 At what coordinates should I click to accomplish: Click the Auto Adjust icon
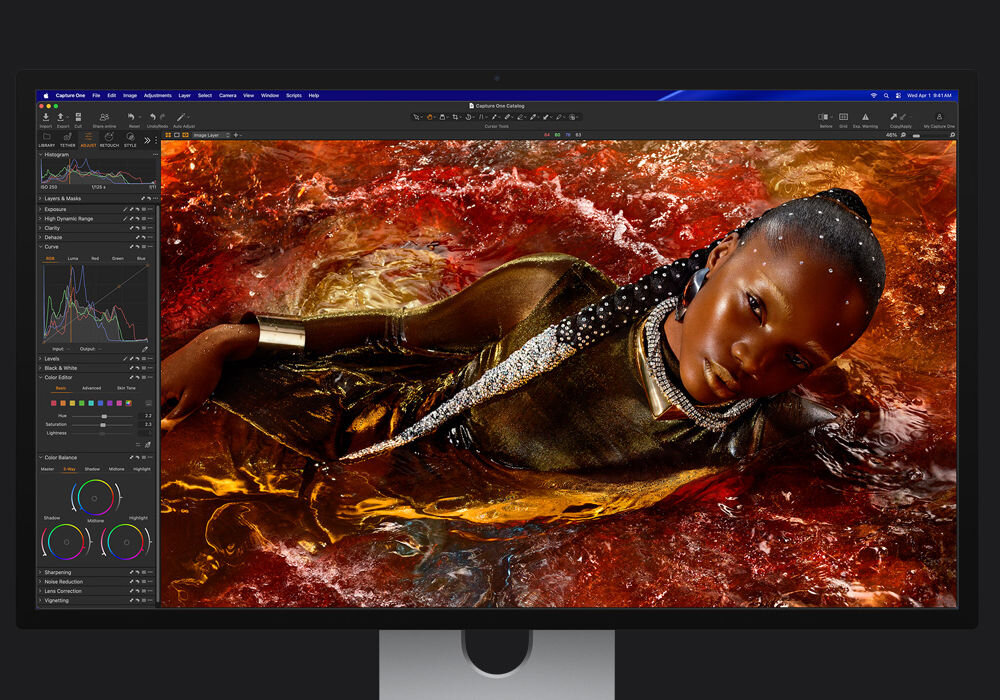[180, 117]
